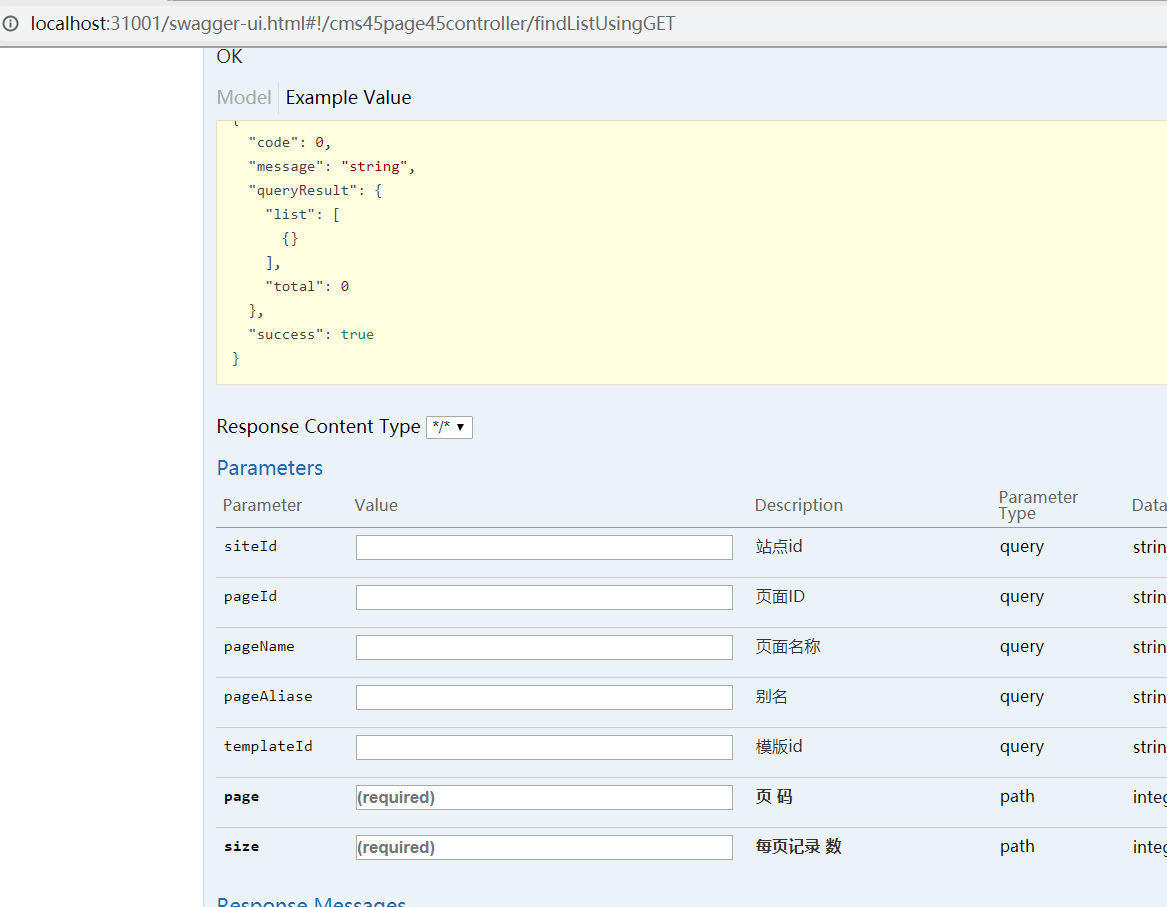Open Response Content Type dropdown
This screenshot has width=1167, height=907.
coord(449,427)
